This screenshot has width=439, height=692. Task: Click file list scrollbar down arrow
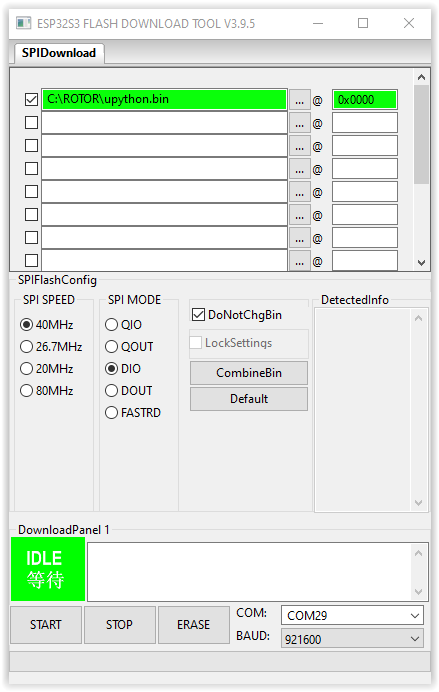click(x=421, y=263)
